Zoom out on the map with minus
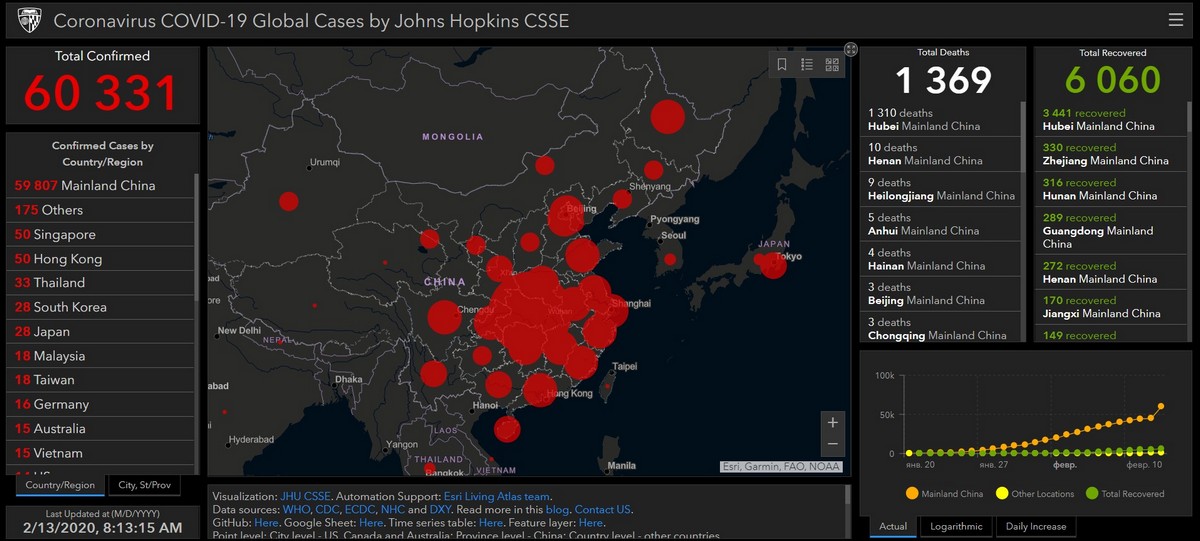 832,445
